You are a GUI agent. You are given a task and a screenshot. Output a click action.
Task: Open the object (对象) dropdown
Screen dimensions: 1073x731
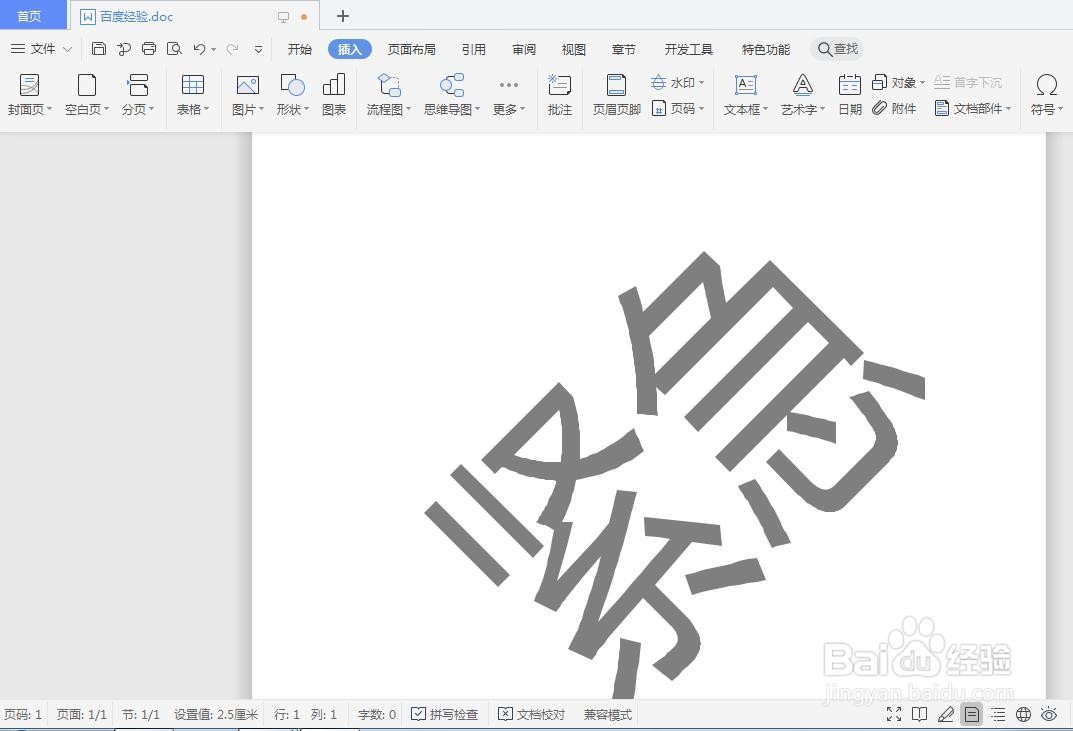click(899, 82)
